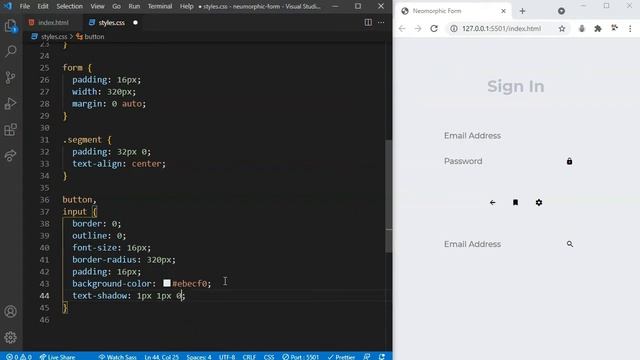Image resolution: width=640 pixels, height=360 pixels.
Task: Stop Live Server via Port : 5501
Action: [300, 357]
